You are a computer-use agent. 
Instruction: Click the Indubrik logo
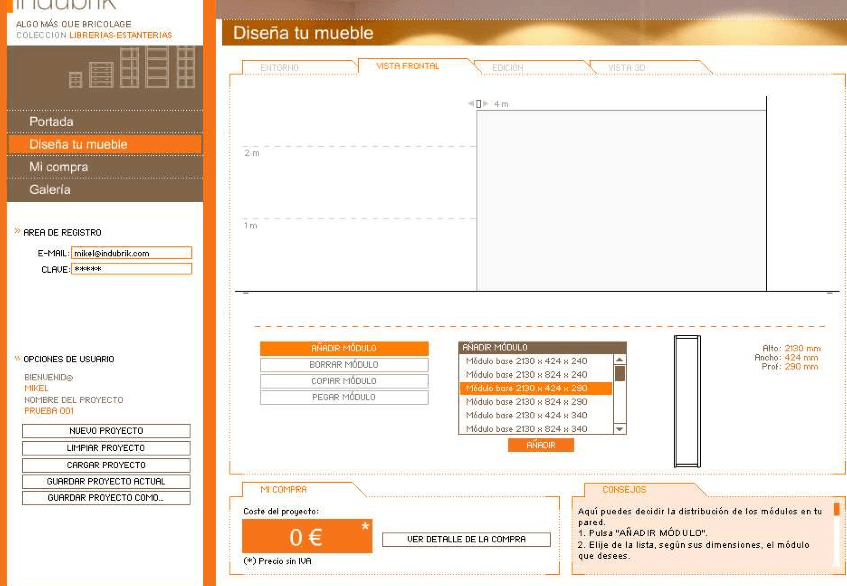(66, 6)
